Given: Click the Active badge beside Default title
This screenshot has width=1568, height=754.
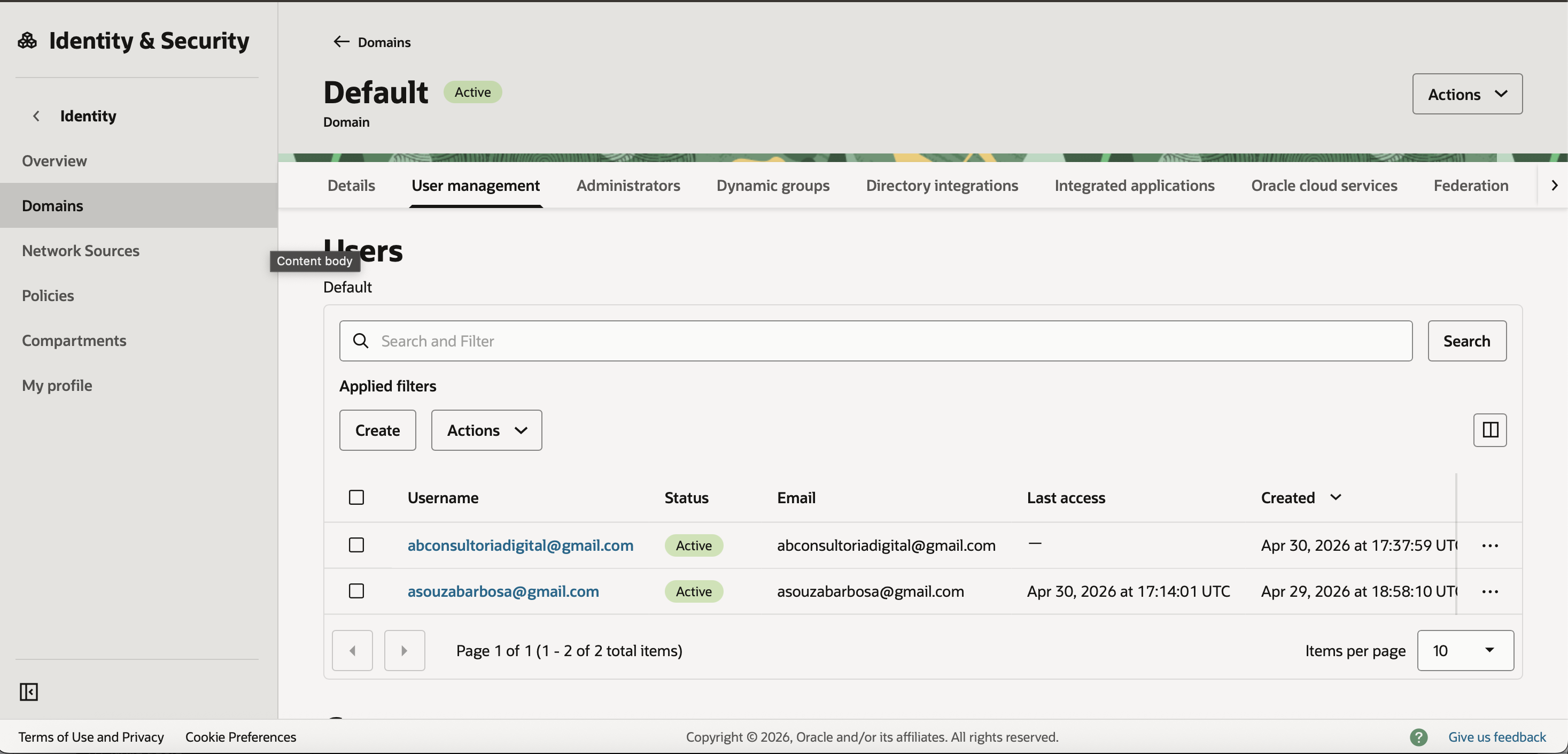Looking at the screenshot, I should coord(472,92).
